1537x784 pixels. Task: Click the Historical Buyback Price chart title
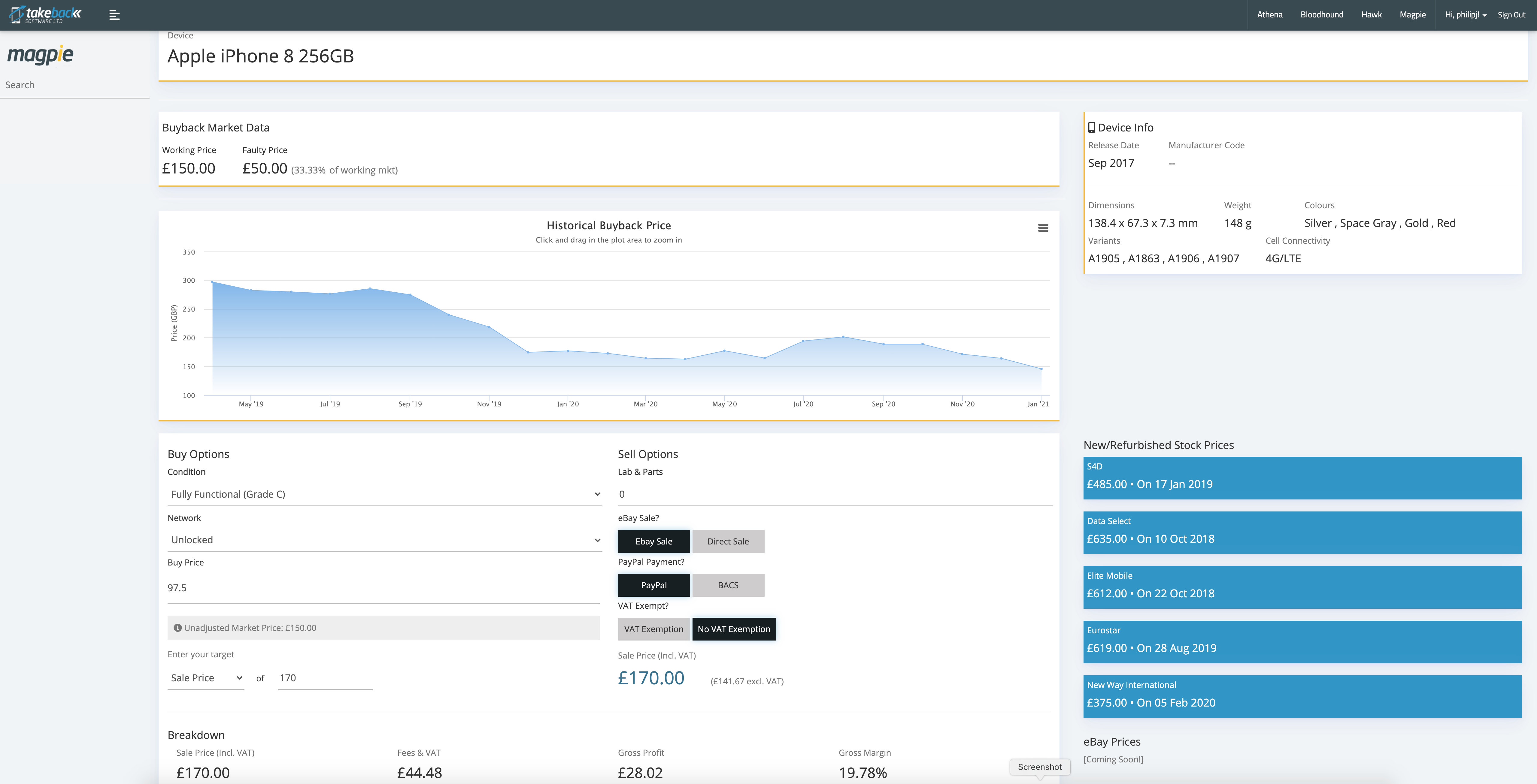[x=609, y=225]
